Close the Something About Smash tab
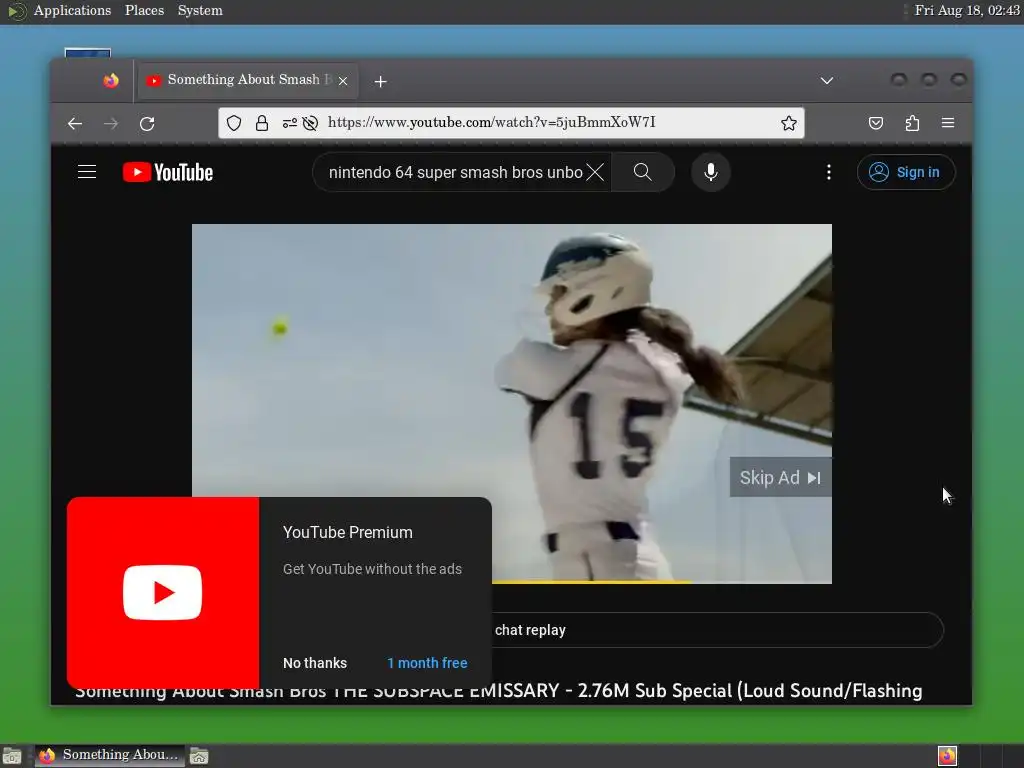The height and width of the screenshot is (768, 1024). click(343, 81)
